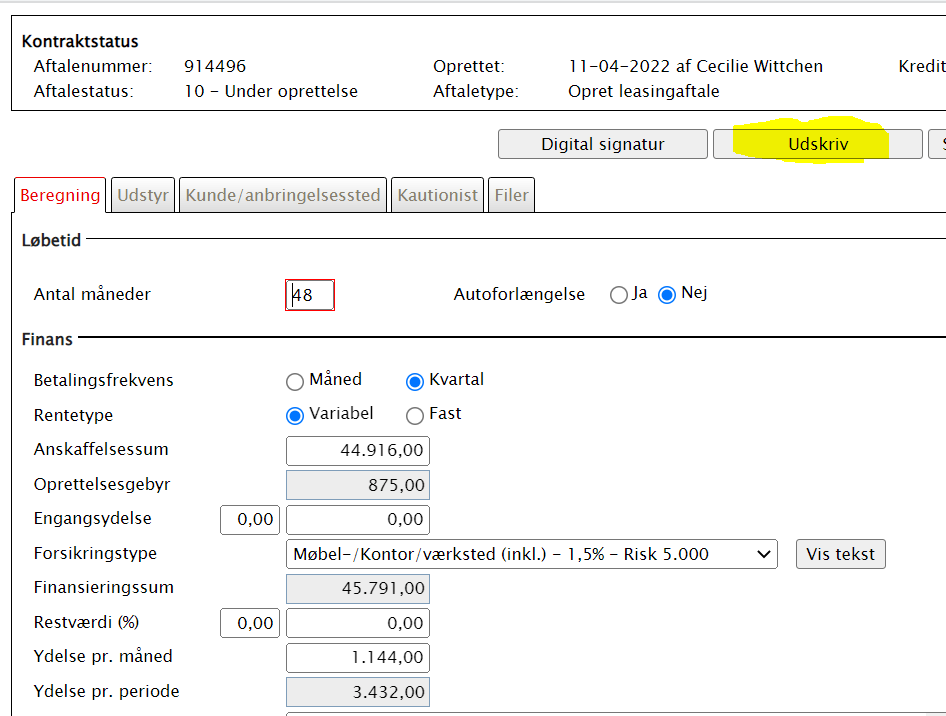Image resolution: width=946 pixels, height=716 pixels.
Task: Click the Udskriv button
Action: coord(817,144)
